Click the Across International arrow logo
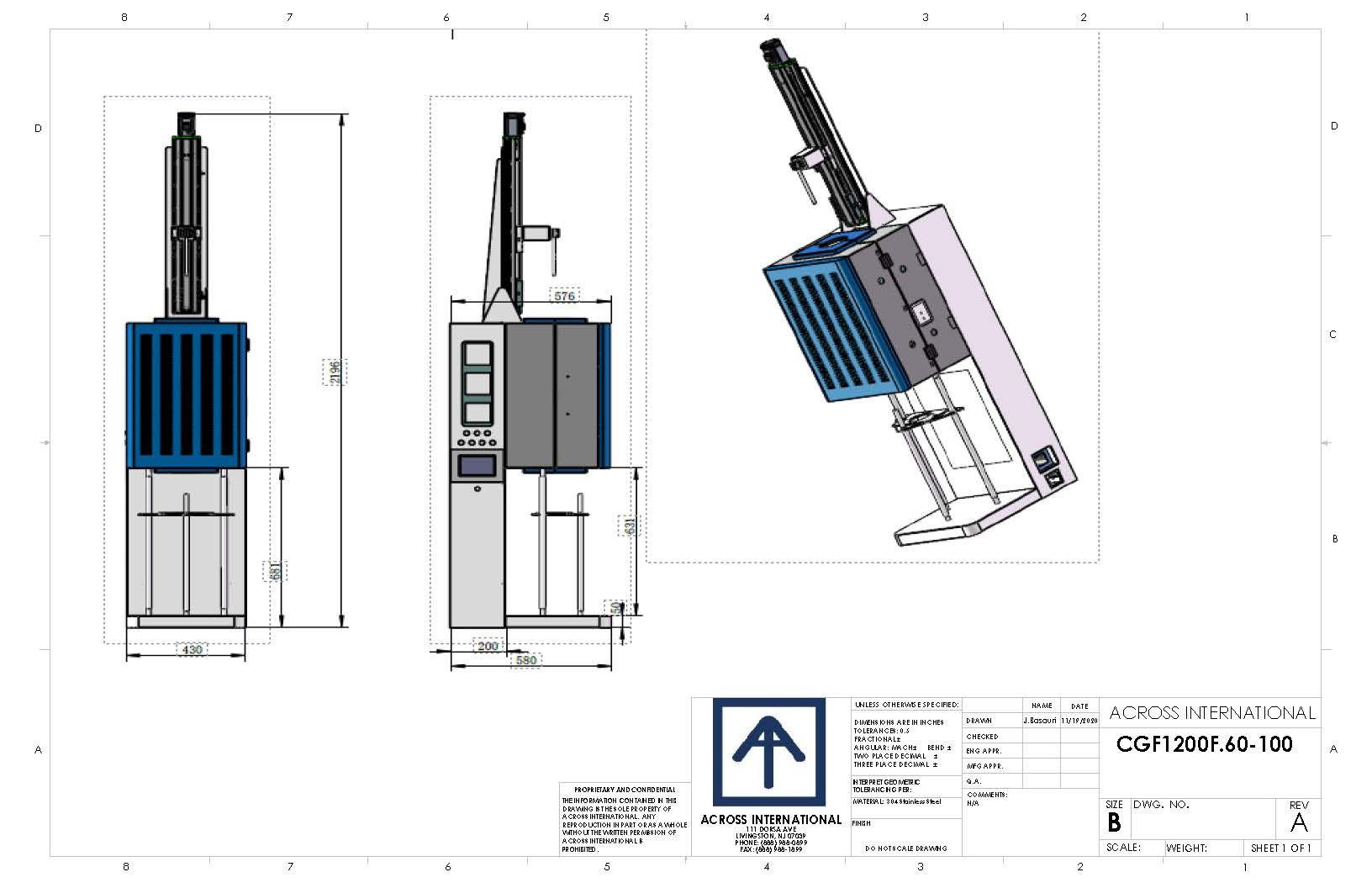This screenshot has height=888, width=1372. click(x=768, y=751)
